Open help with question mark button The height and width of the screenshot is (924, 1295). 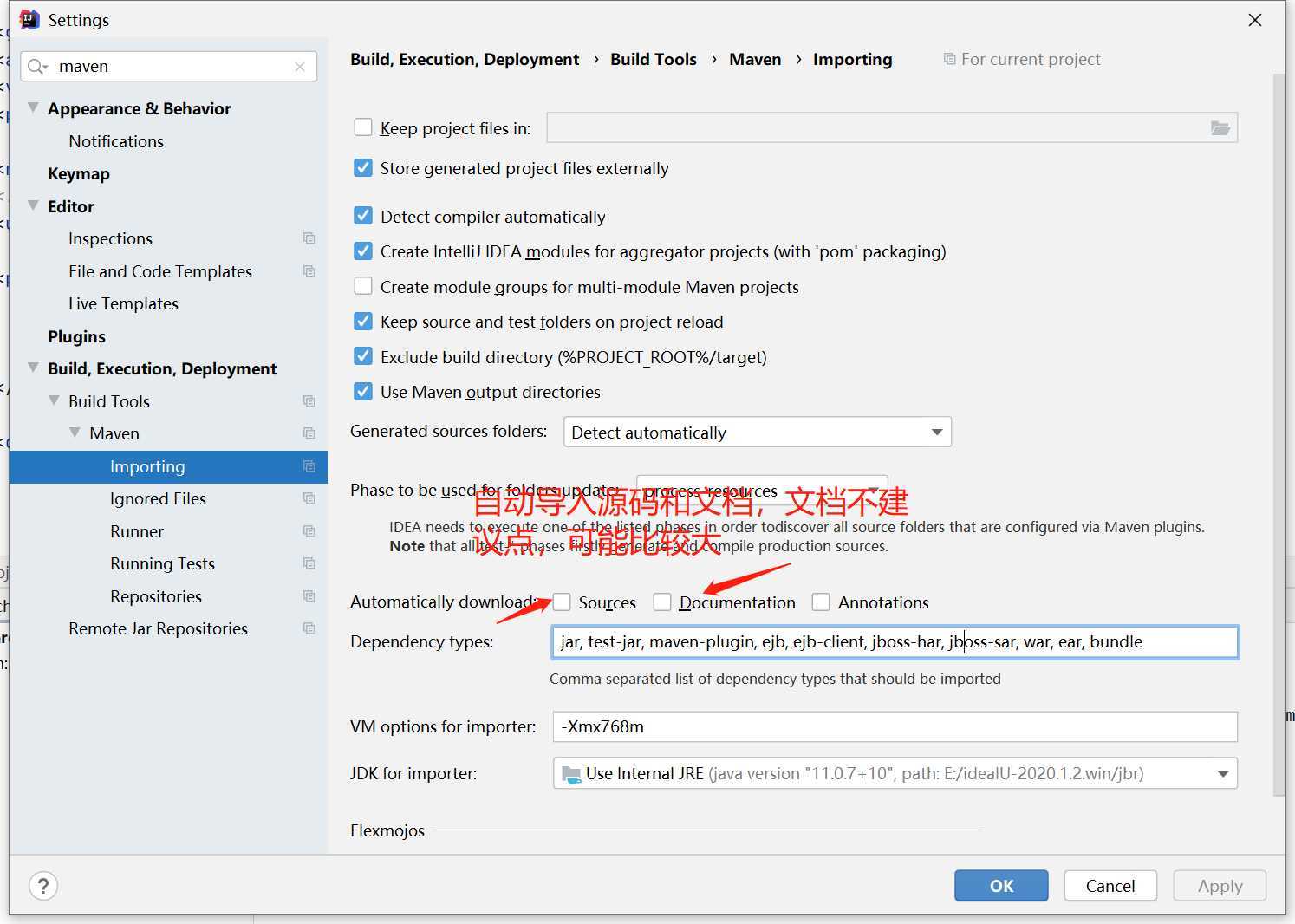point(43,886)
